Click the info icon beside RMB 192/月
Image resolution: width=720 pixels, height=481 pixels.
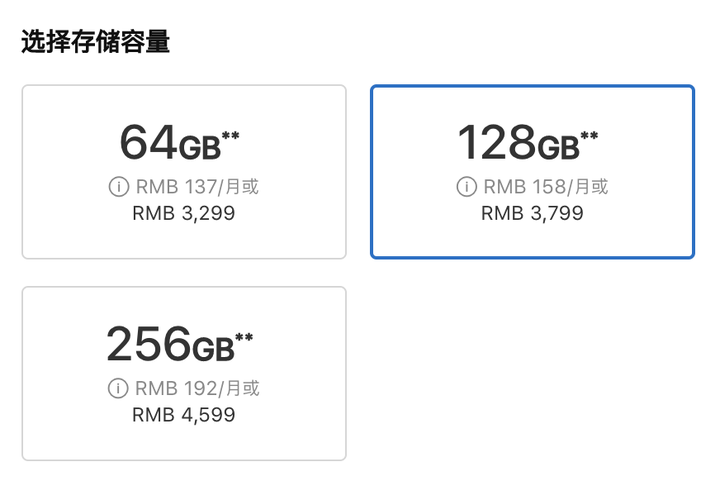coord(116,389)
